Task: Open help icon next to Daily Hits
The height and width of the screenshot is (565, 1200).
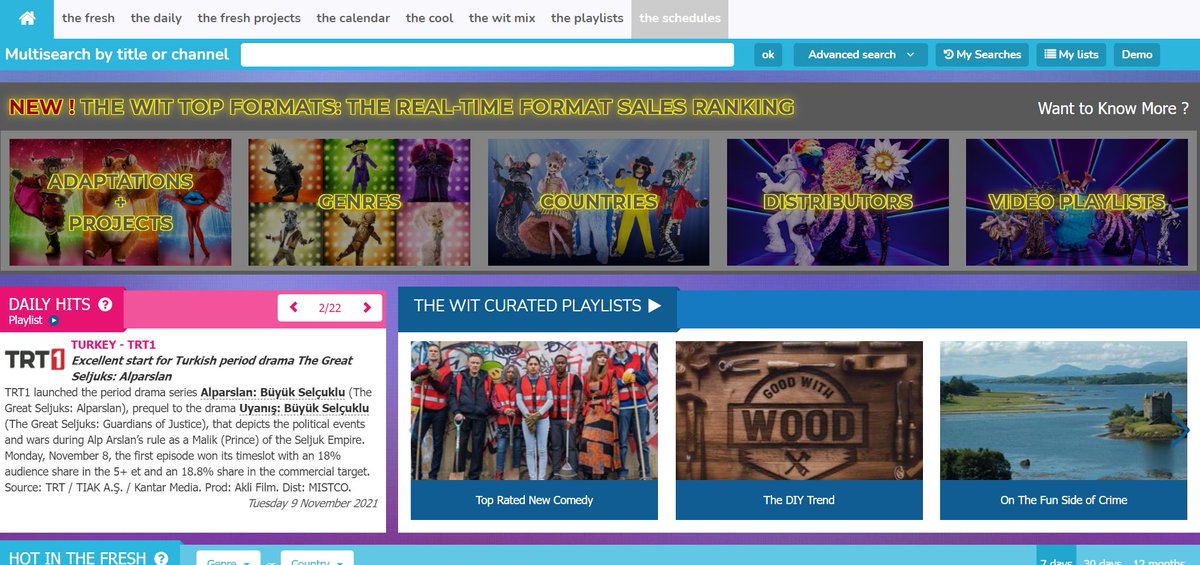Action: (x=105, y=305)
